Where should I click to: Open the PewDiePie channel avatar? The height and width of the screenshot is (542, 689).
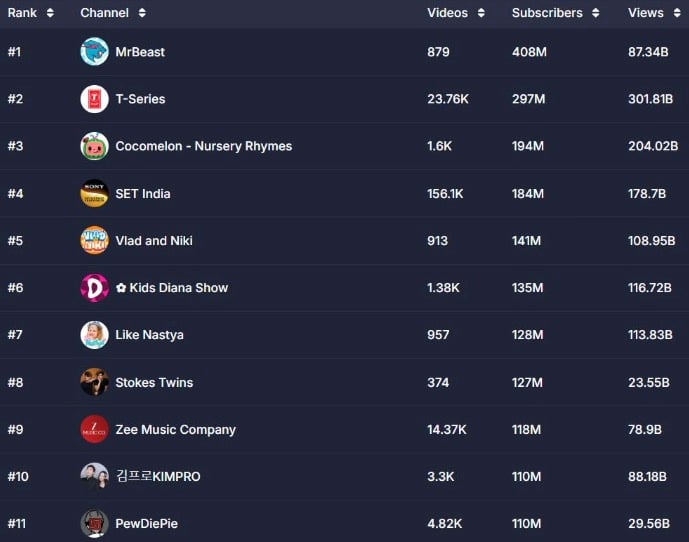point(94,523)
